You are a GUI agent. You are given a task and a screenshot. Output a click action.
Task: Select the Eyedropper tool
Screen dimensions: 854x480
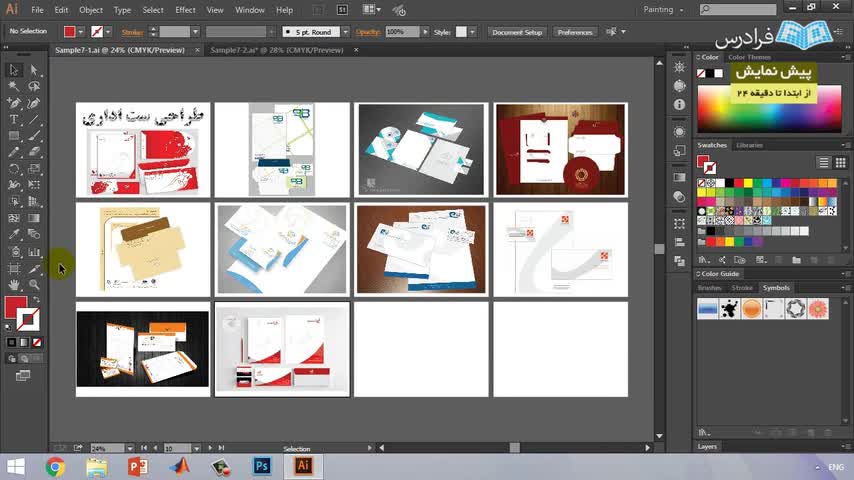[14, 235]
